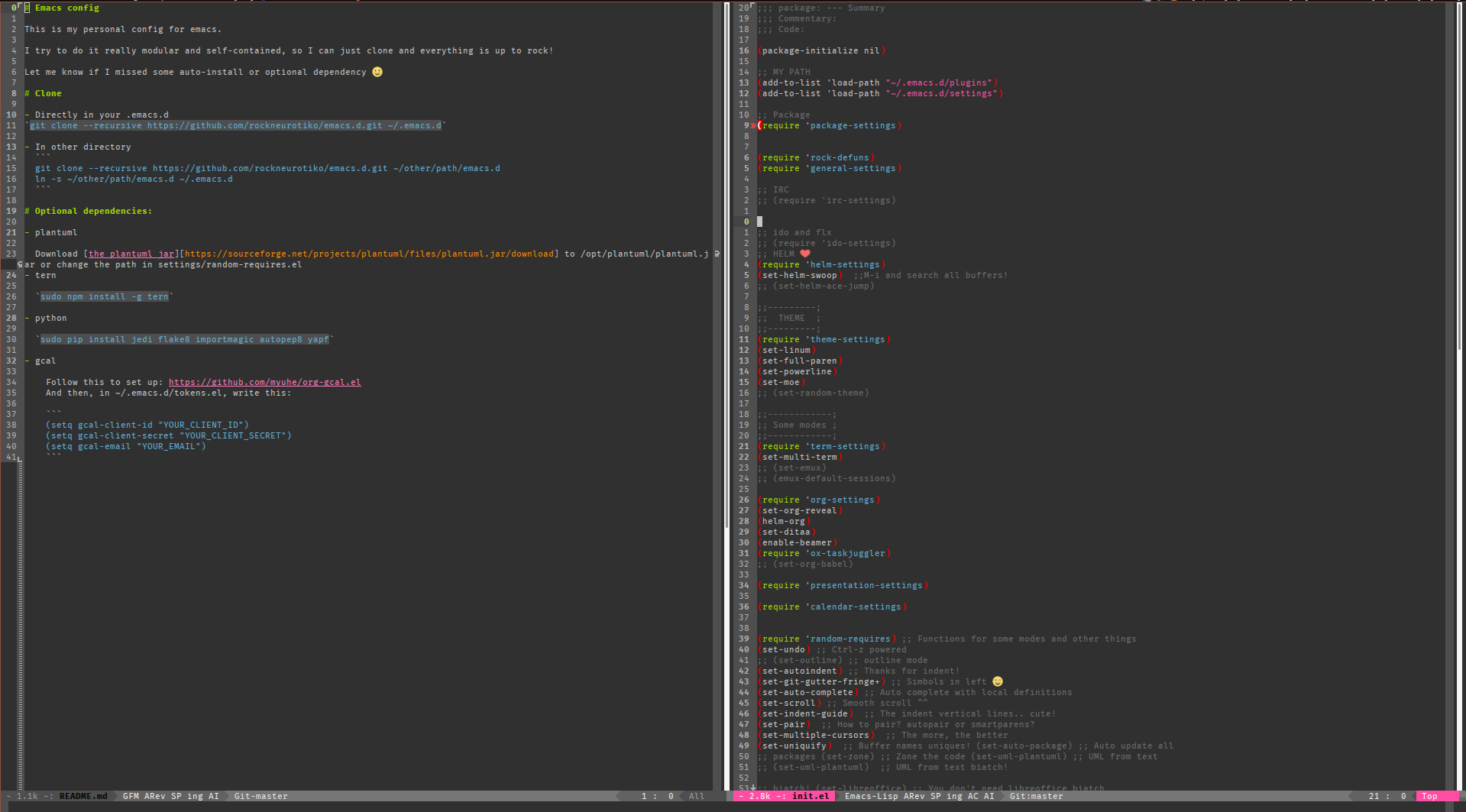Image resolution: width=1466 pixels, height=812 pixels.
Task: Click the line-wrap glyph after plantuml.j
Action: (x=717, y=254)
